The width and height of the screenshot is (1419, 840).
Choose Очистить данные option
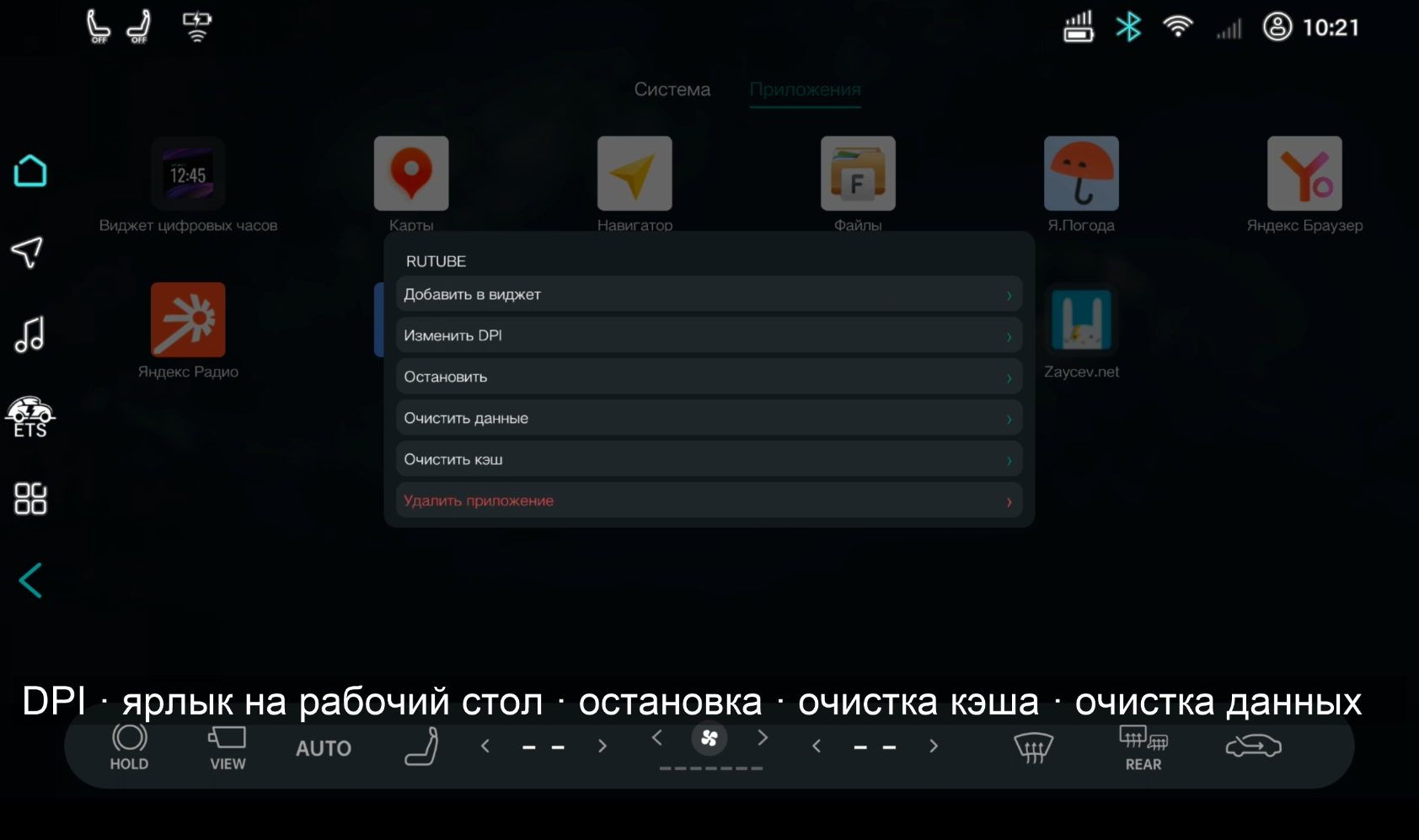click(x=709, y=418)
